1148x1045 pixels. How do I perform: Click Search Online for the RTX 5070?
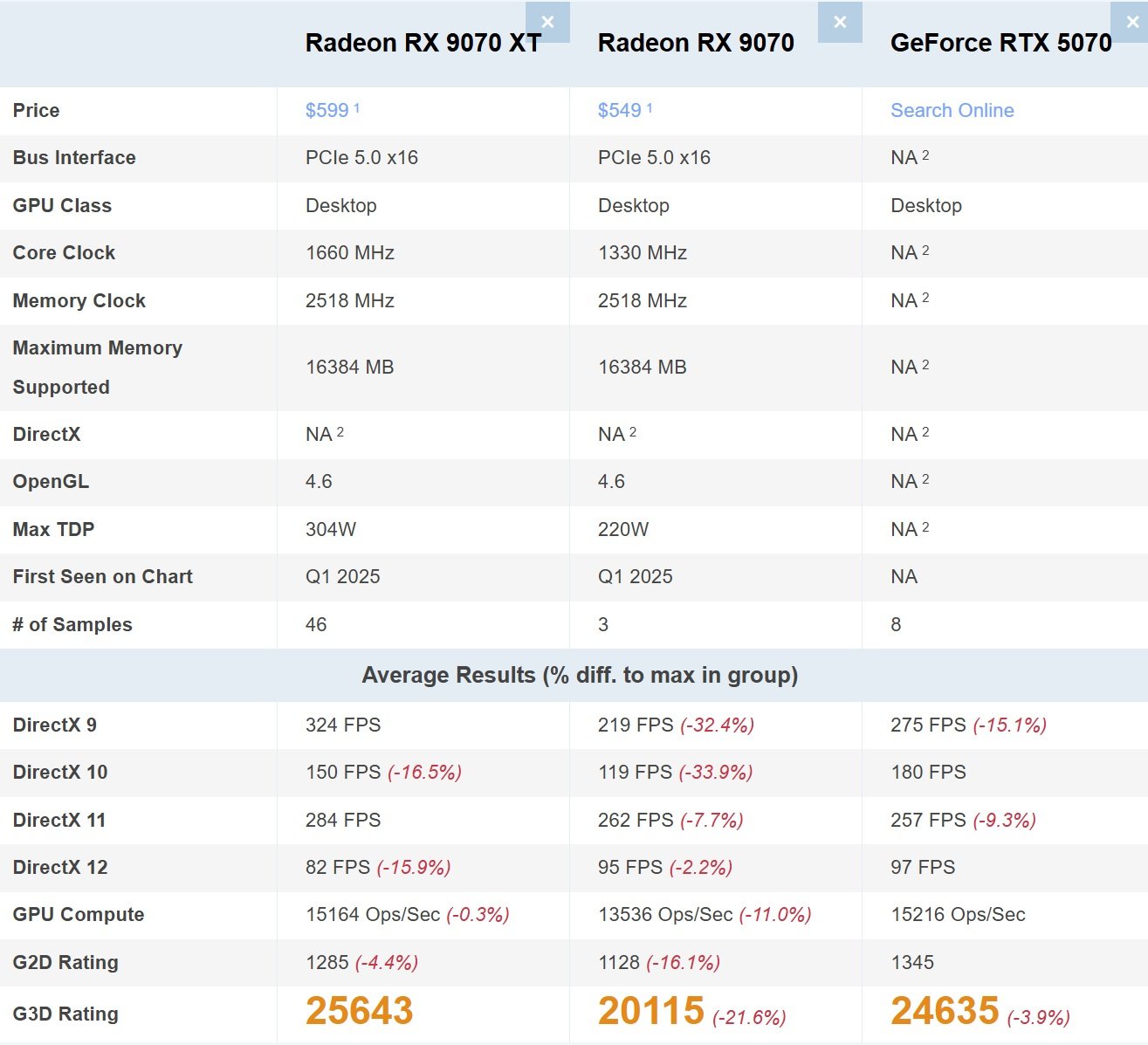952,111
